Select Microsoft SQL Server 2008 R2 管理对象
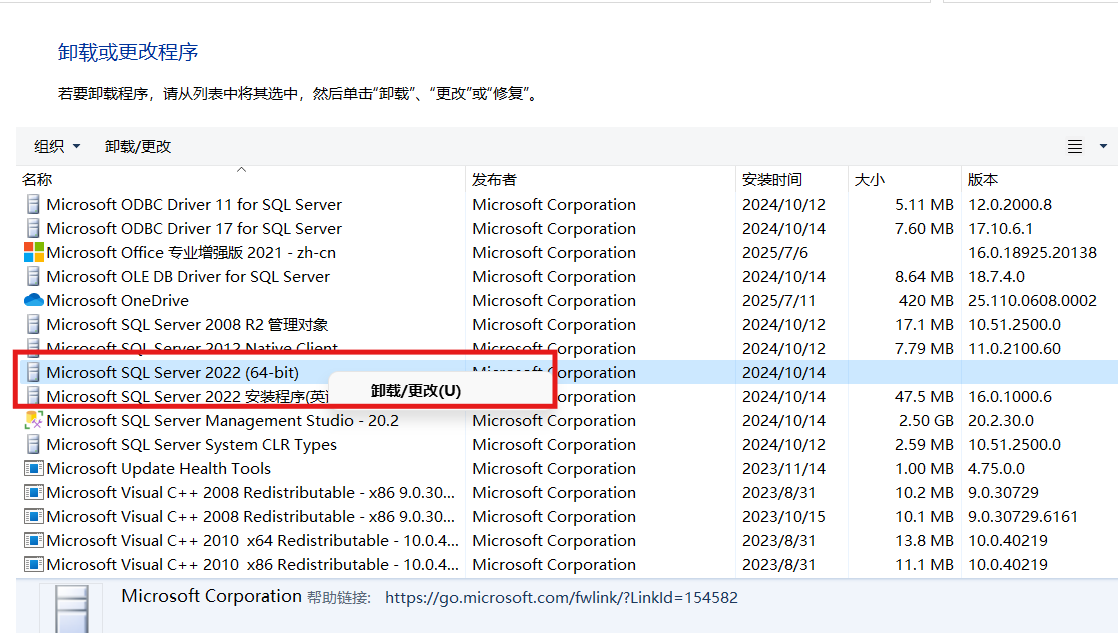The image size is (1118, 633). point(188,324)
